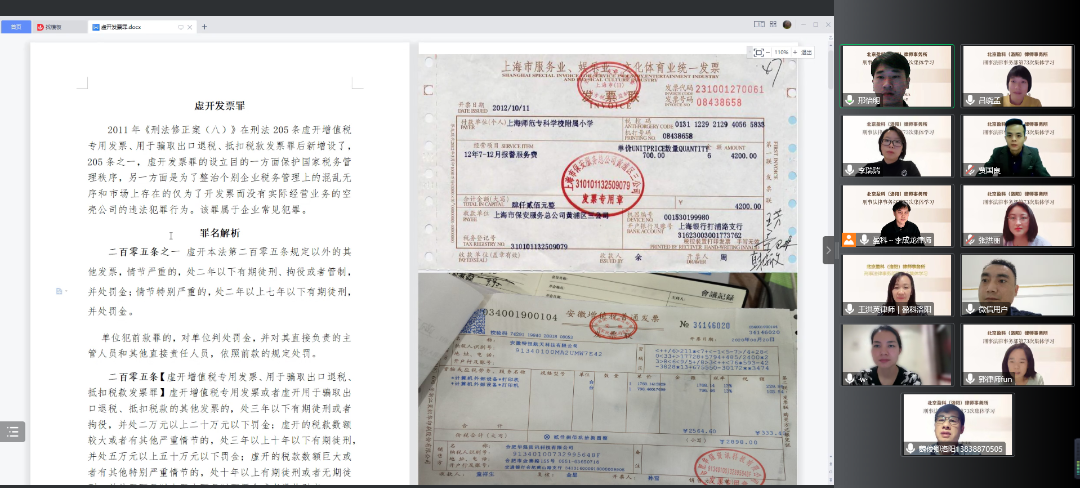Click muted microphone icon on 贾国良 video
Screen dimensions: 1080x488
tap(970, 170)
